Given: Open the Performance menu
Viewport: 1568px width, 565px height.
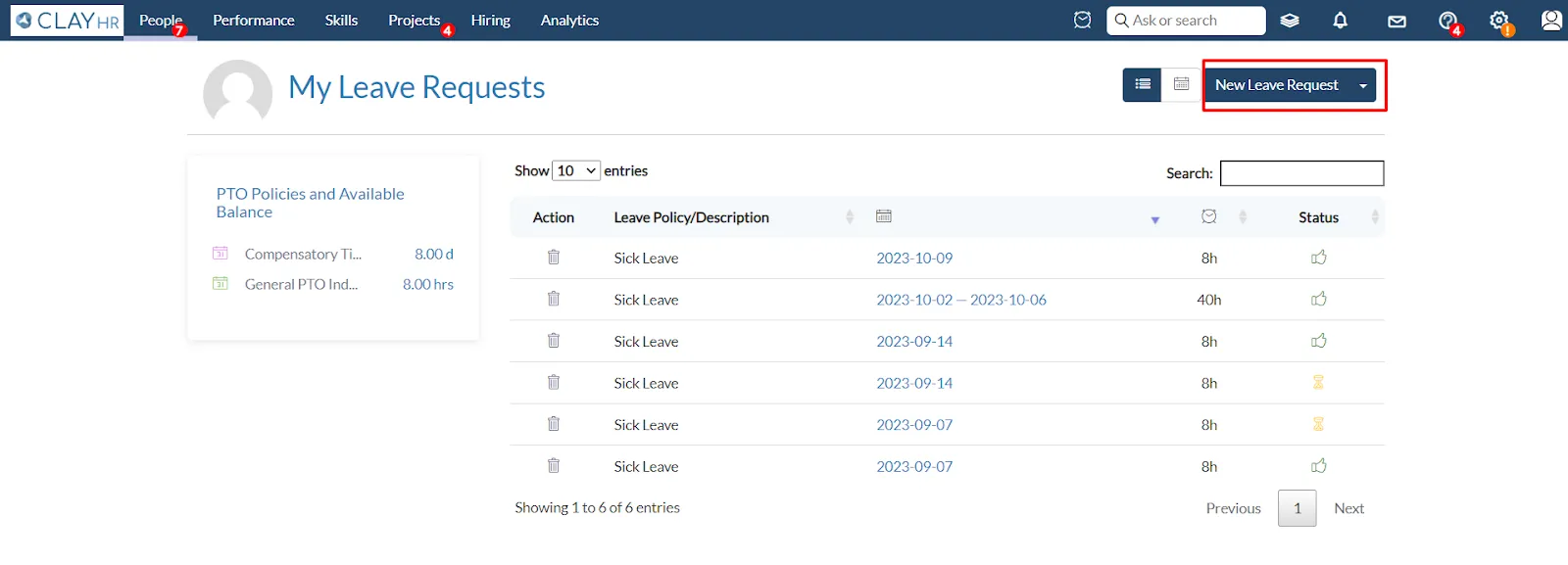Looking at the screenshot, I should pos(254,20).
